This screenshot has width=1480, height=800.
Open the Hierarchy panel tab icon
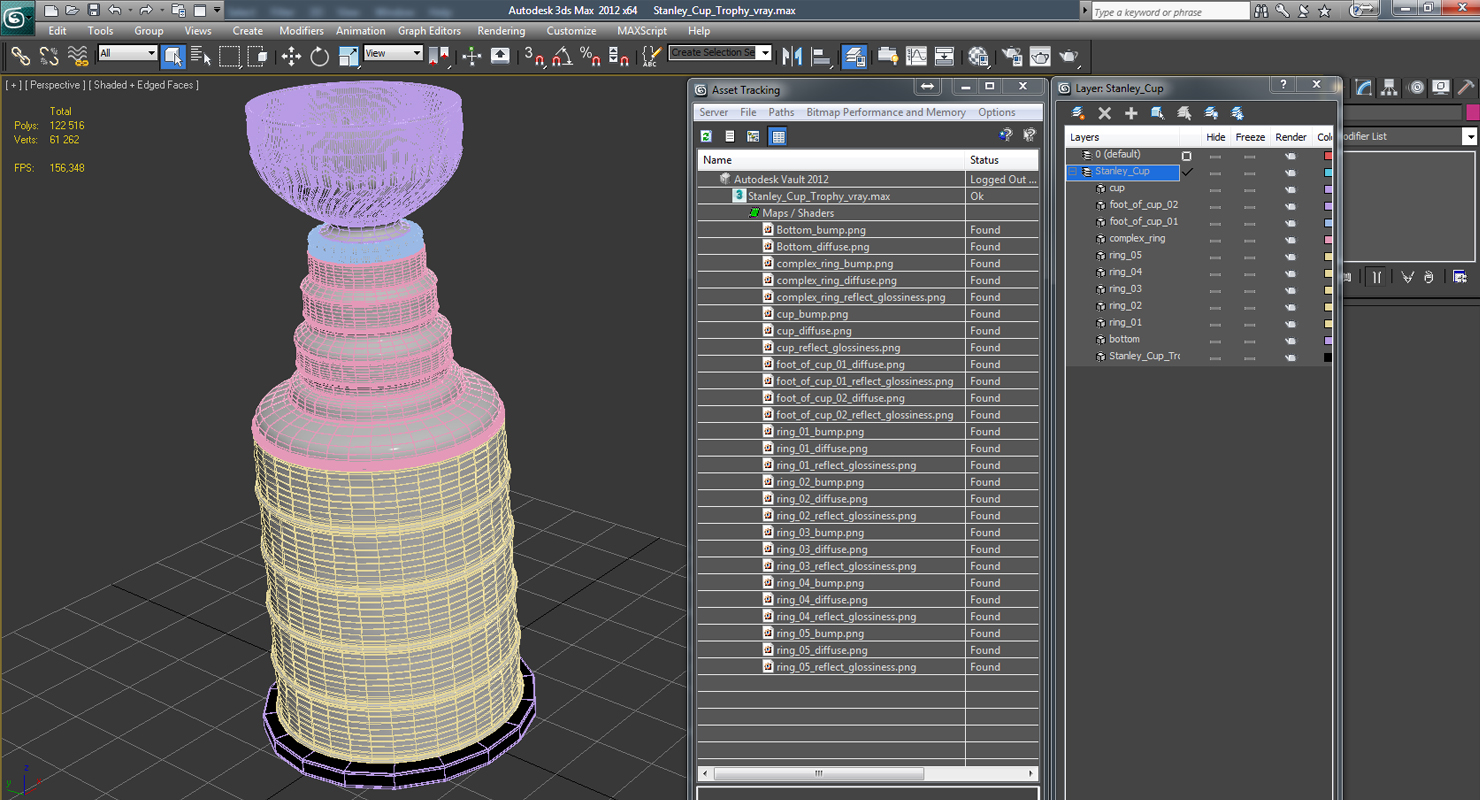[1390, 88]
